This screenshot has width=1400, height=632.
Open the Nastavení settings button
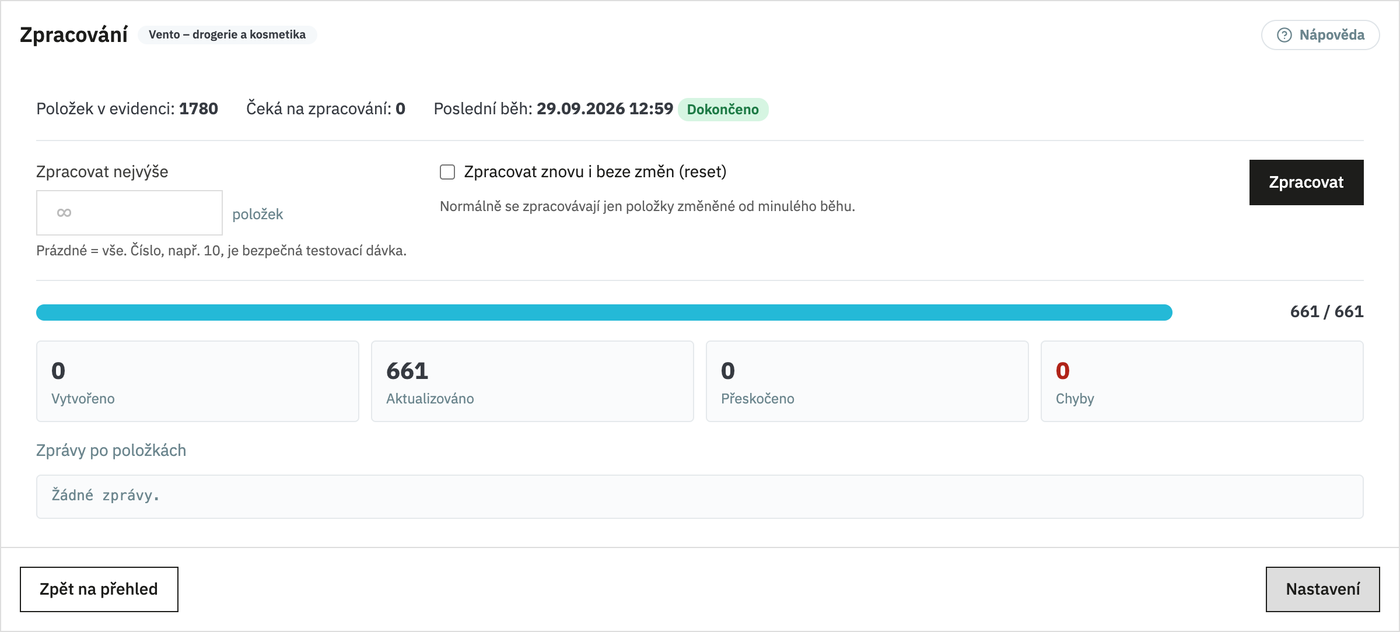1322,589
